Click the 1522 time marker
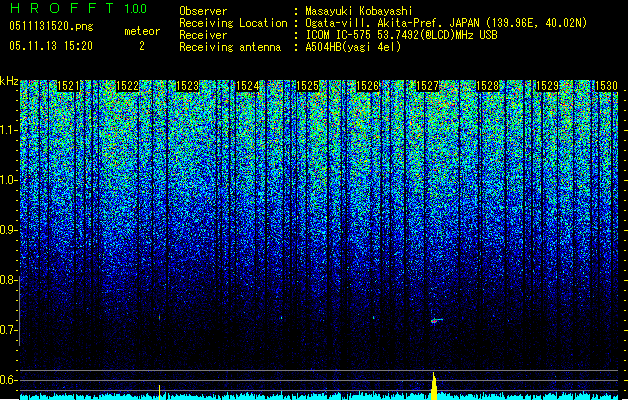This screenshot has width=629, height=400. click(x=128, y=86)
